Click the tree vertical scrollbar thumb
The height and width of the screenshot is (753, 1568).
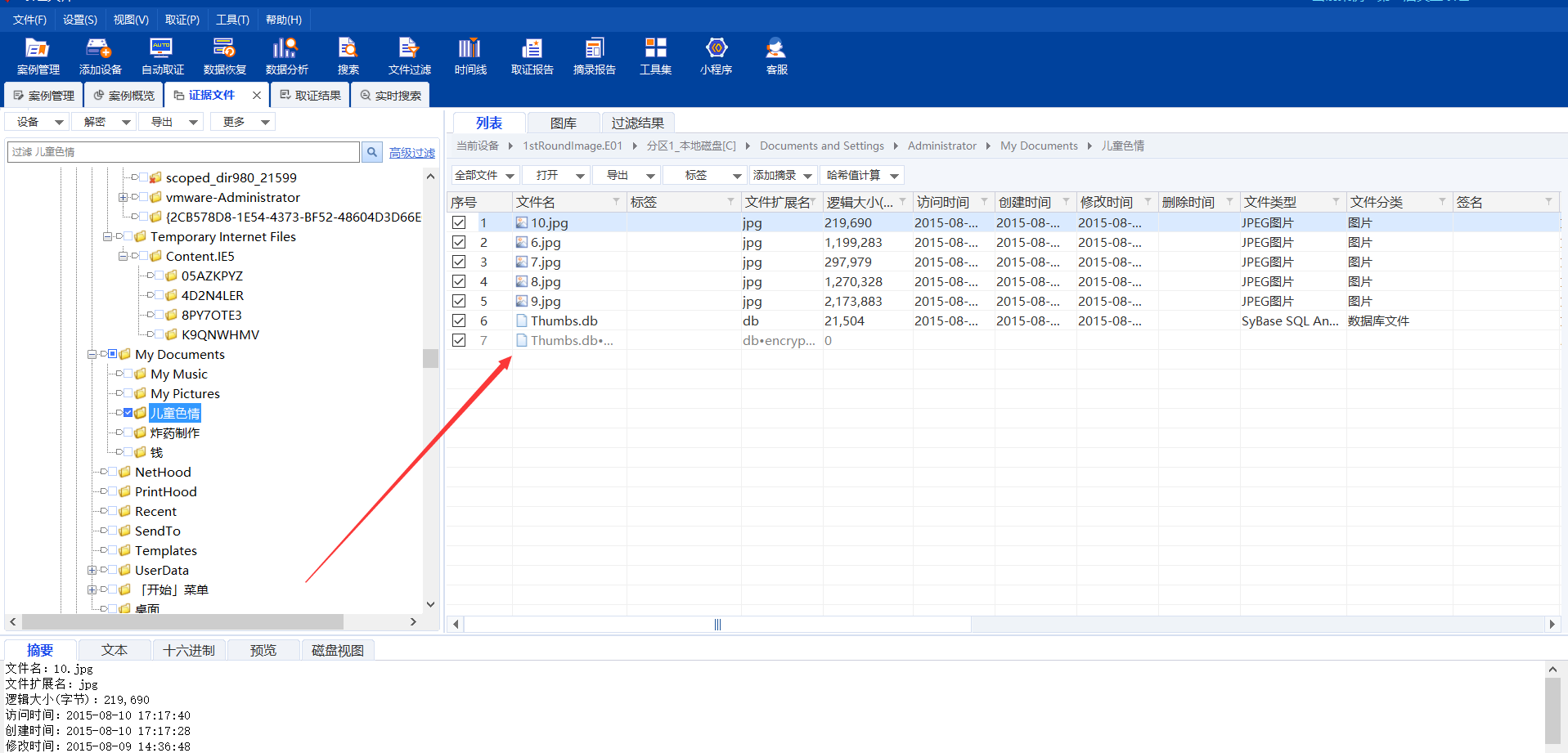tap(430, 359)
